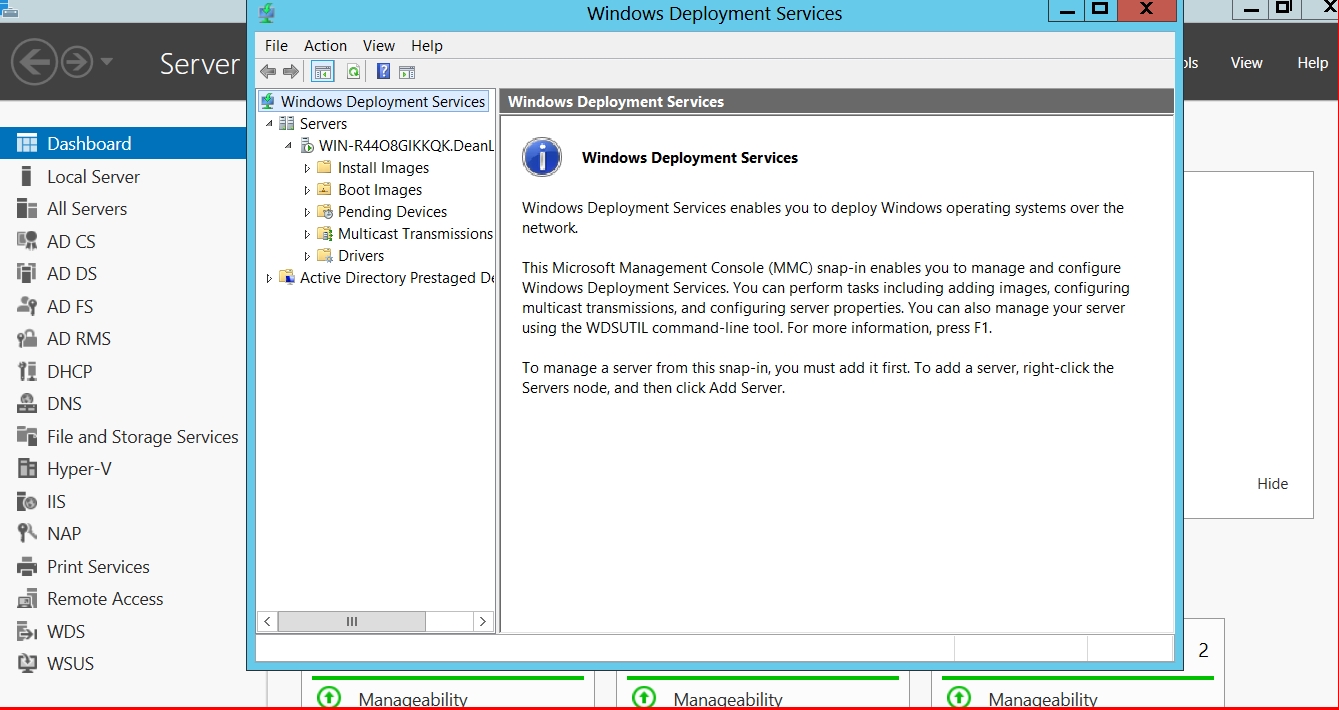Collapse the WIN-R44O8GIKKQK server arrow
The height and width of the screenshot is (710, 1339).
(288, 146)
